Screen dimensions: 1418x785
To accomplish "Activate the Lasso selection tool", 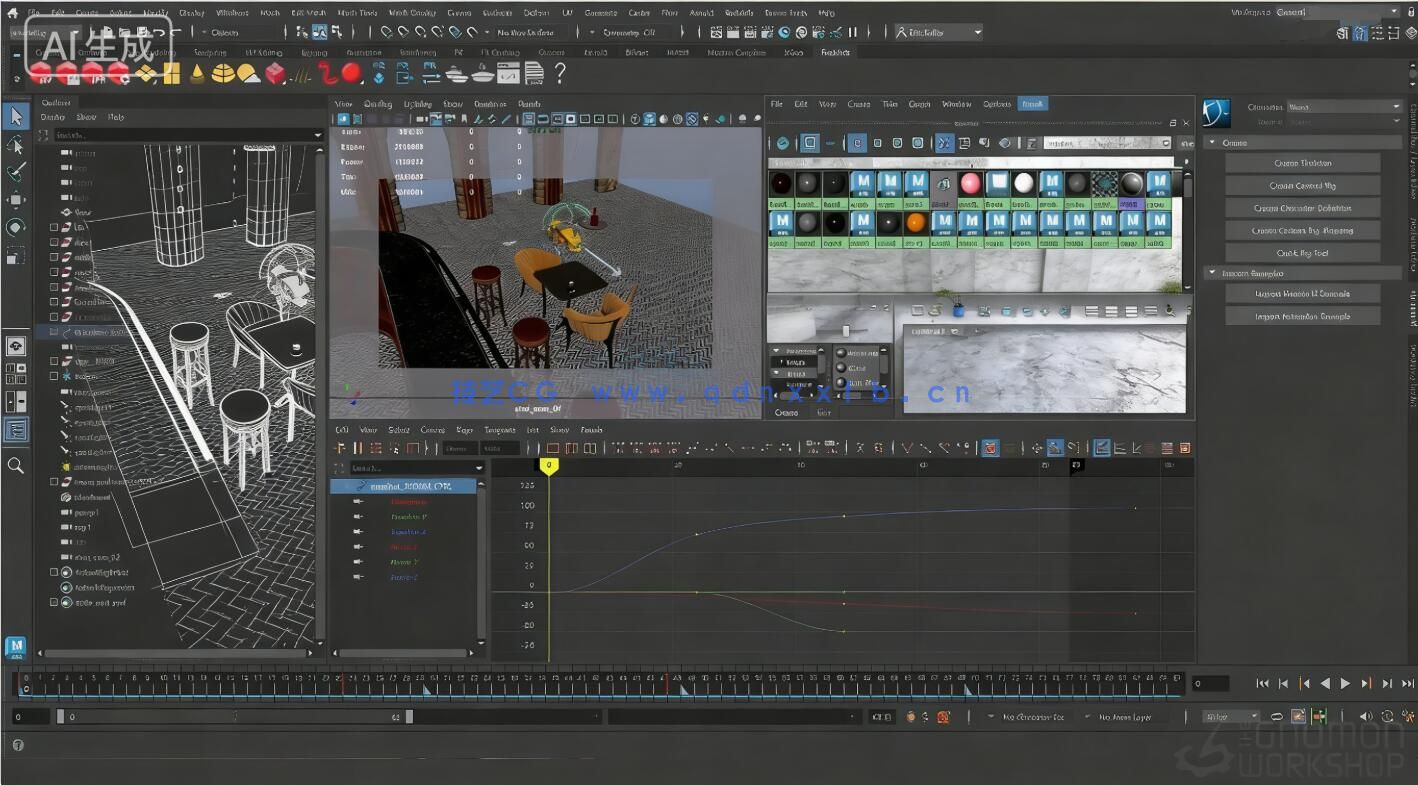I will [16, 146].
